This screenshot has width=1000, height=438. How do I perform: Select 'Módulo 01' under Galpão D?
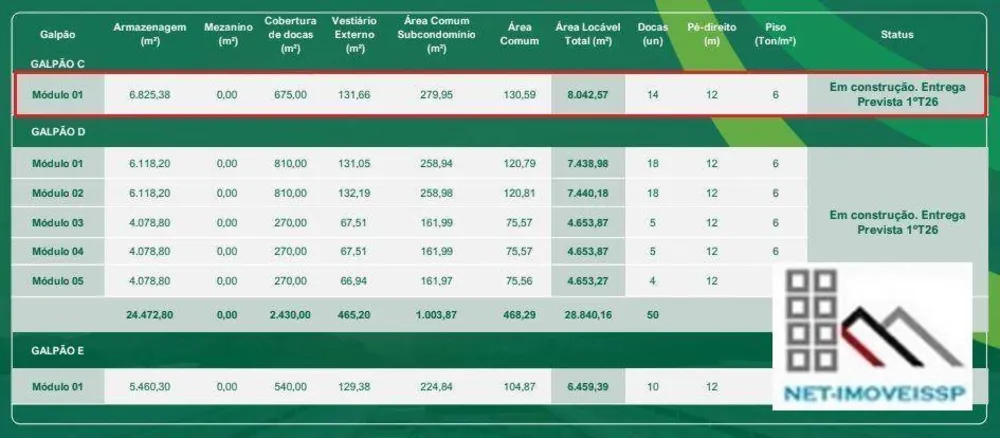click(57, 164)
